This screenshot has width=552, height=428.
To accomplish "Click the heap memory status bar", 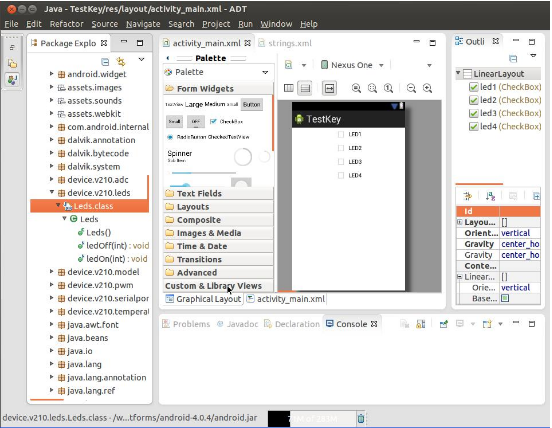I will pos(312,418).
